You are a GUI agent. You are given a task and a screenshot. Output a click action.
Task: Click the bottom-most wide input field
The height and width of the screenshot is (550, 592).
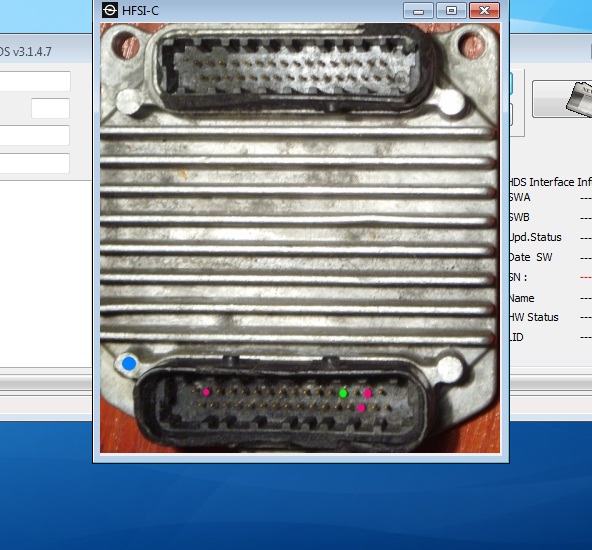click(35, 163)
